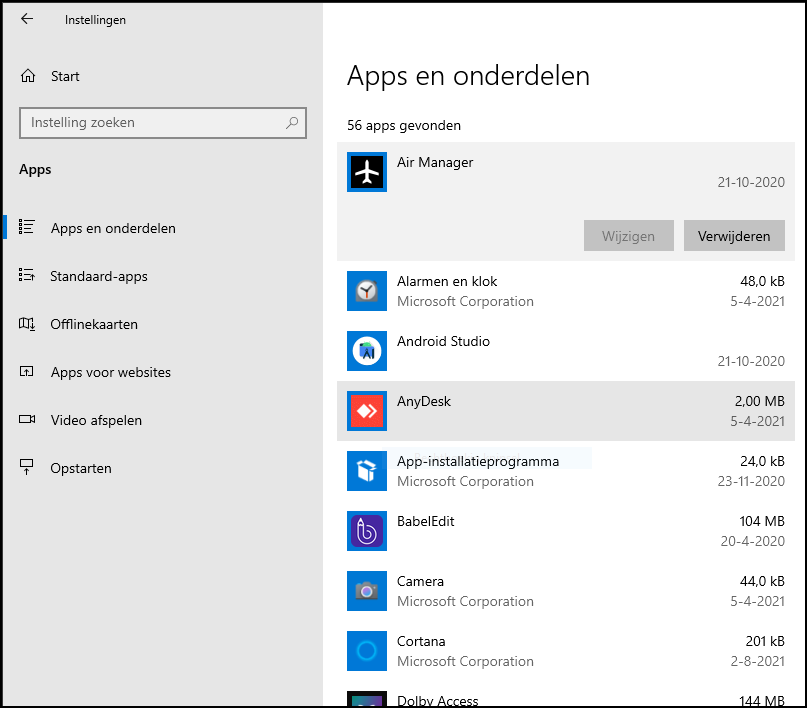Click the 56 apps gevonden text
The height and width of the screenshot is (708, 807).
coord(404,126)
